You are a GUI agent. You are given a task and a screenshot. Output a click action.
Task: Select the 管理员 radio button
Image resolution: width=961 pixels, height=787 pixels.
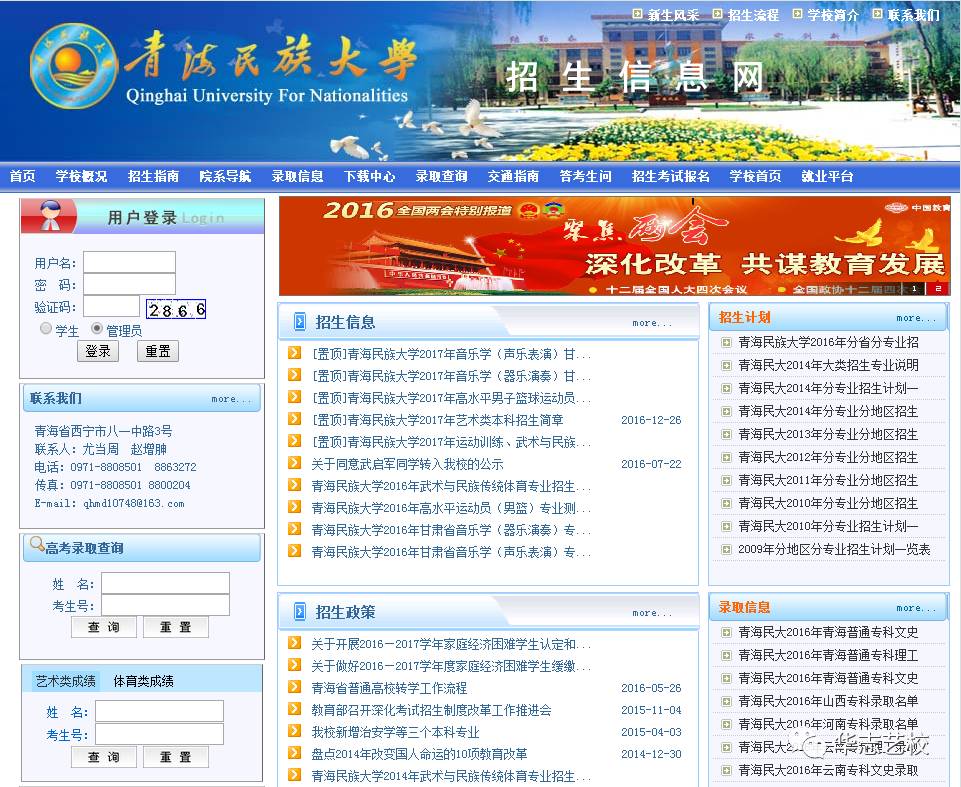(x=96, y=329)
